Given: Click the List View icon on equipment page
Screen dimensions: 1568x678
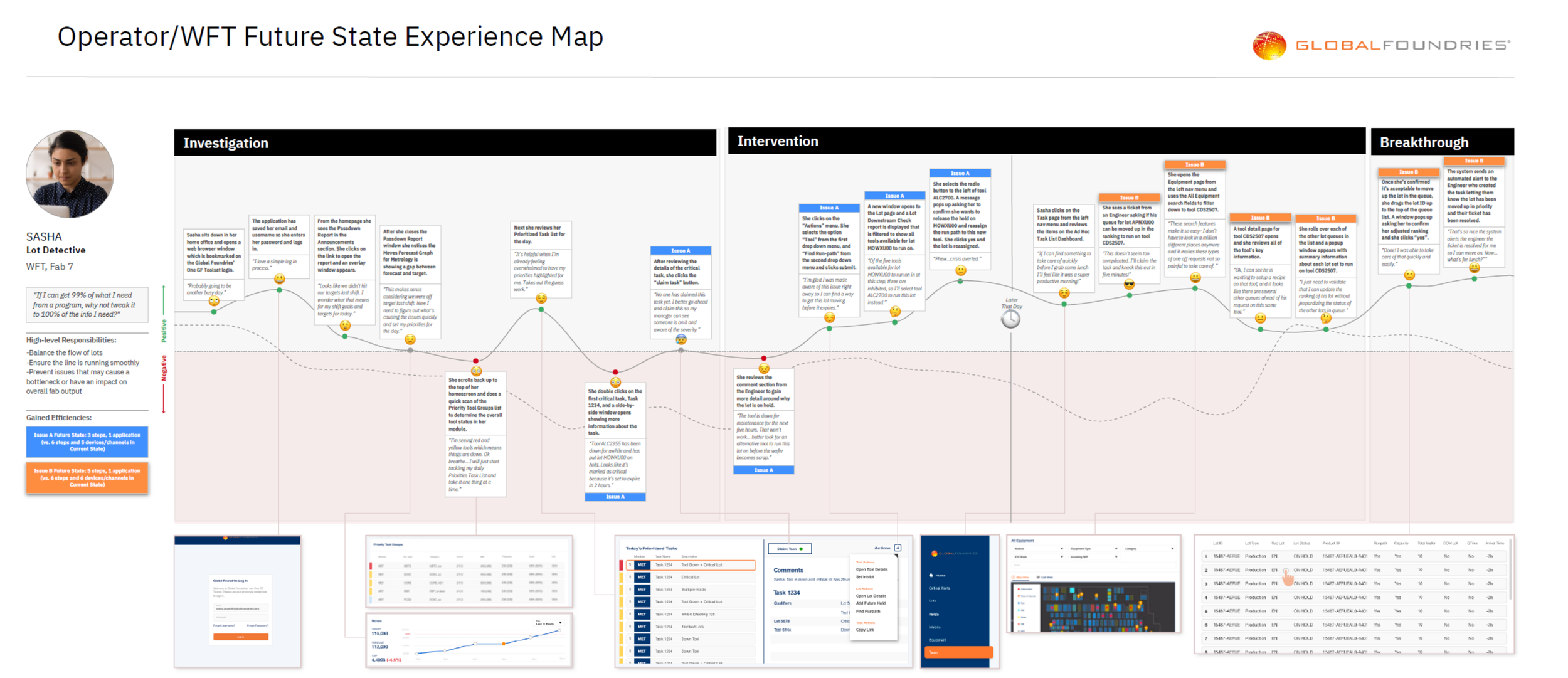Looking at the screenshot, I should tap(1039, 577).
